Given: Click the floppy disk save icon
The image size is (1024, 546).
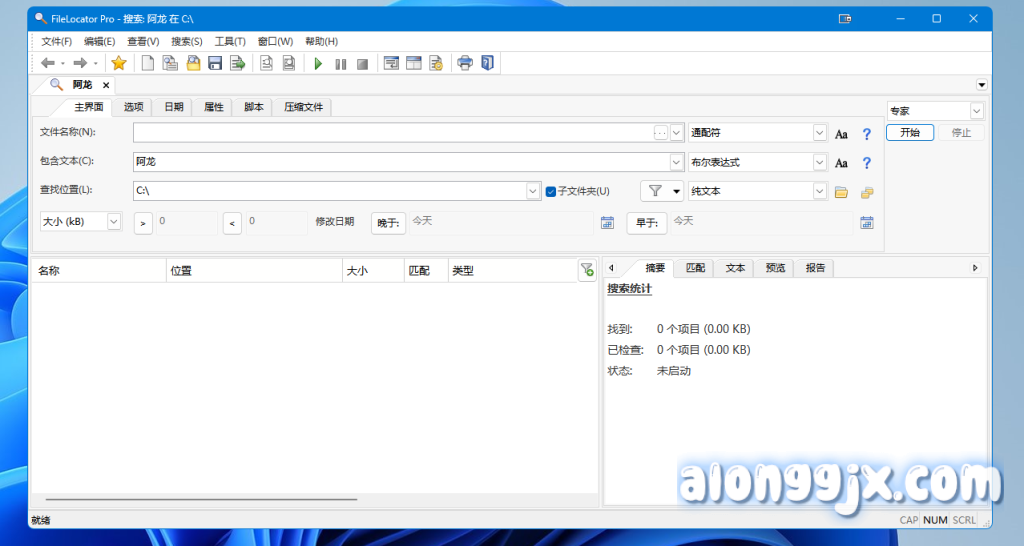Looking at the screenshot, I should pos(214,63).
